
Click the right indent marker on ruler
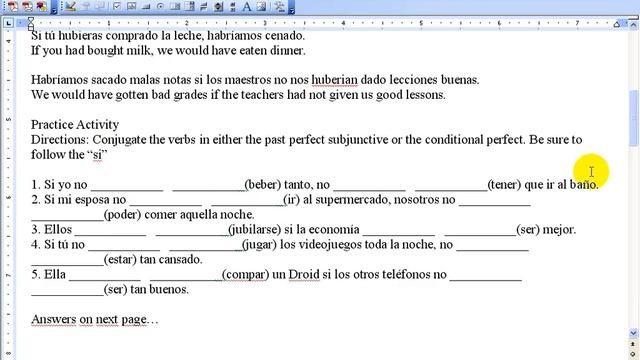pos(617,24)
